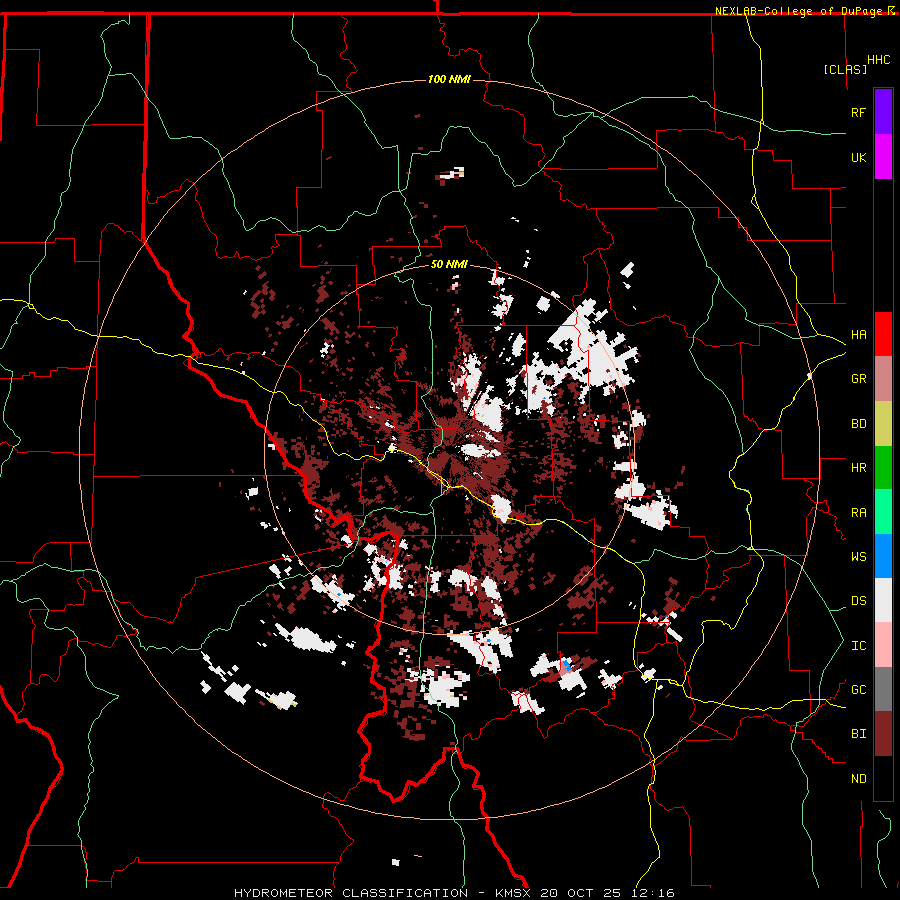Click the HA red legend swatch
This screenshot has height=900, width=900.
(x=883, y=334)
